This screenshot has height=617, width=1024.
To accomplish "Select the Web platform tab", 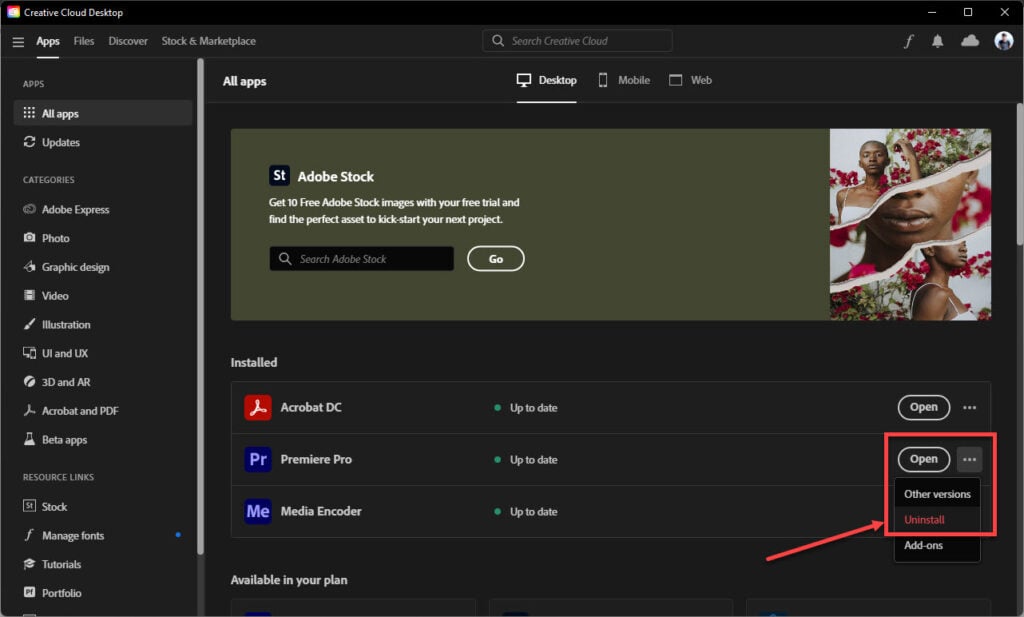I will (x=690, y=80).
